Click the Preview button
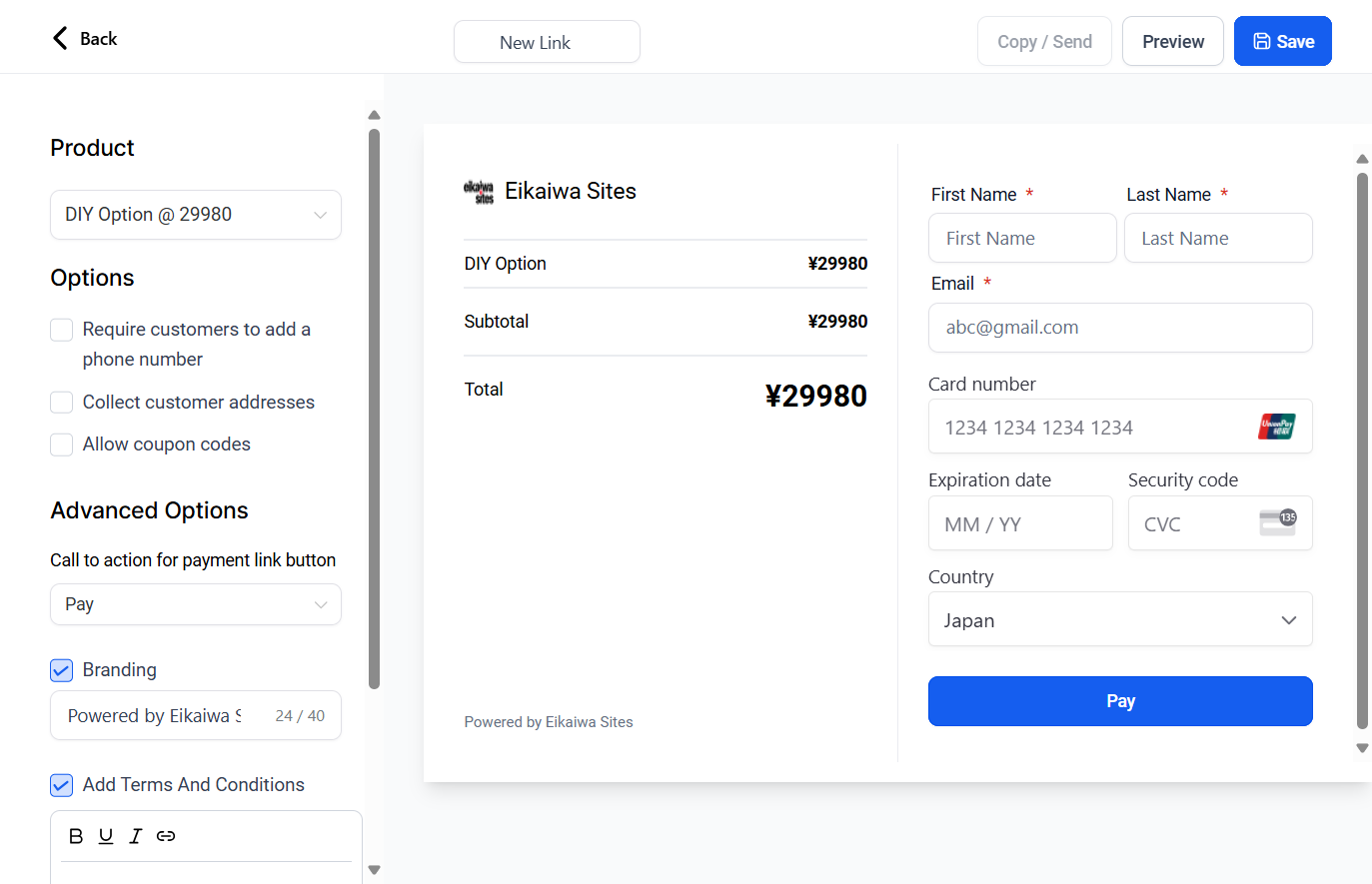Image resolution: width=1372 pixels, height=884 pixels. 1173,41
